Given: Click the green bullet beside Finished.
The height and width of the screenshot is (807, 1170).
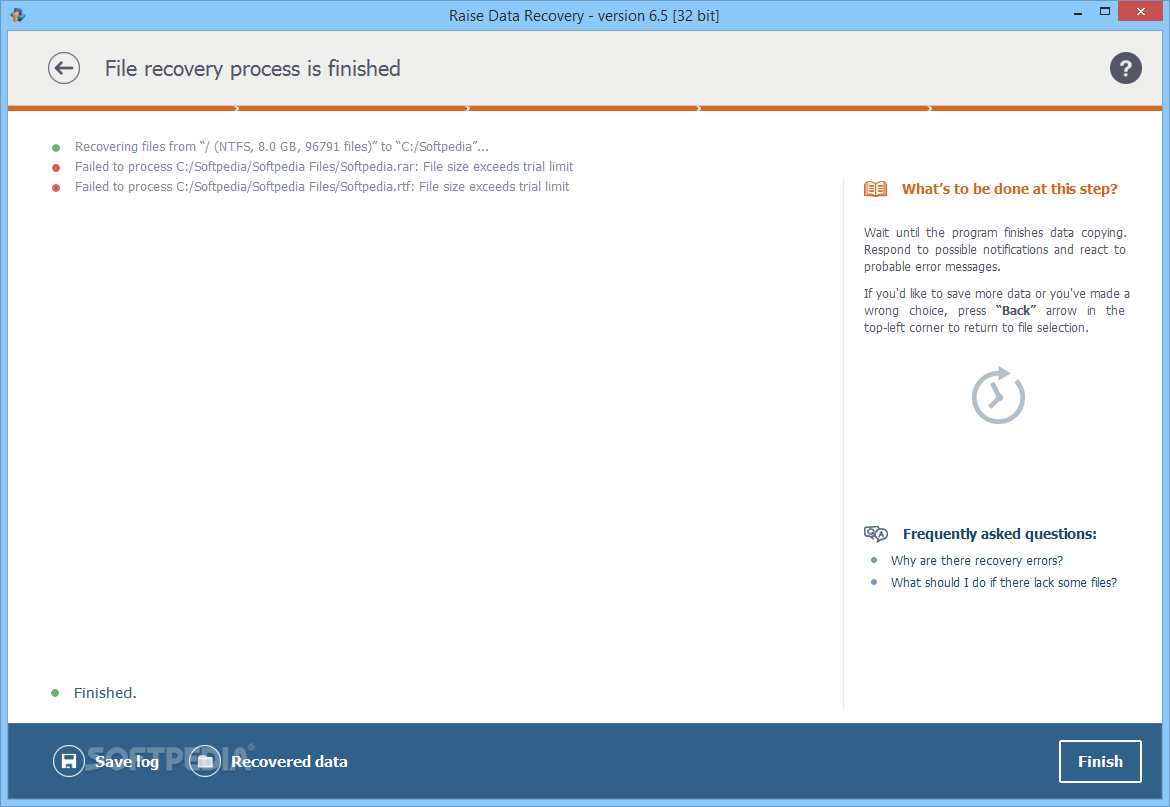Looking at the screenshot, I should tap(55, 693).
